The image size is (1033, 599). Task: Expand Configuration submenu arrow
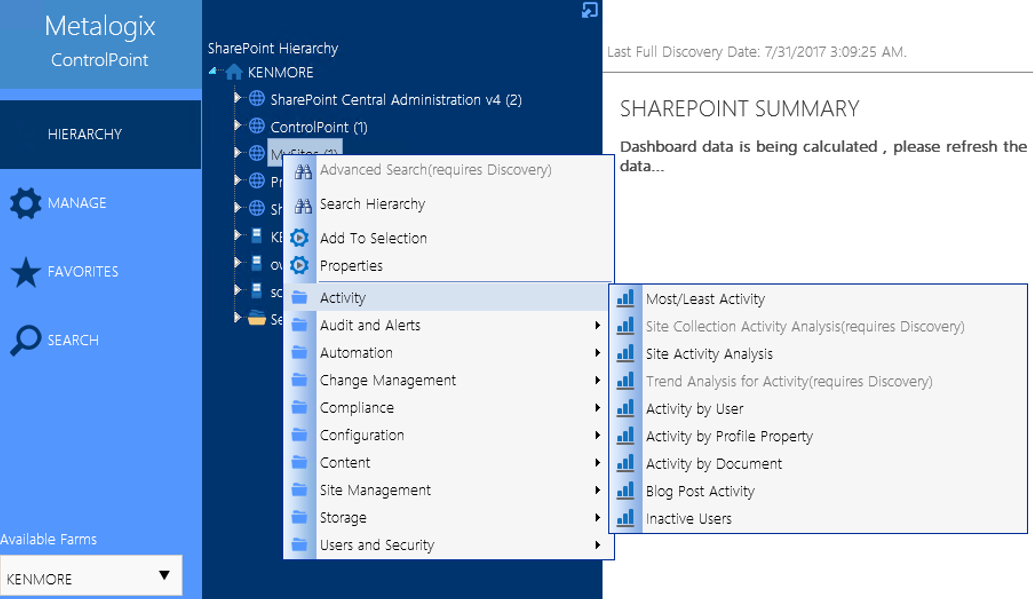point(597,435)
